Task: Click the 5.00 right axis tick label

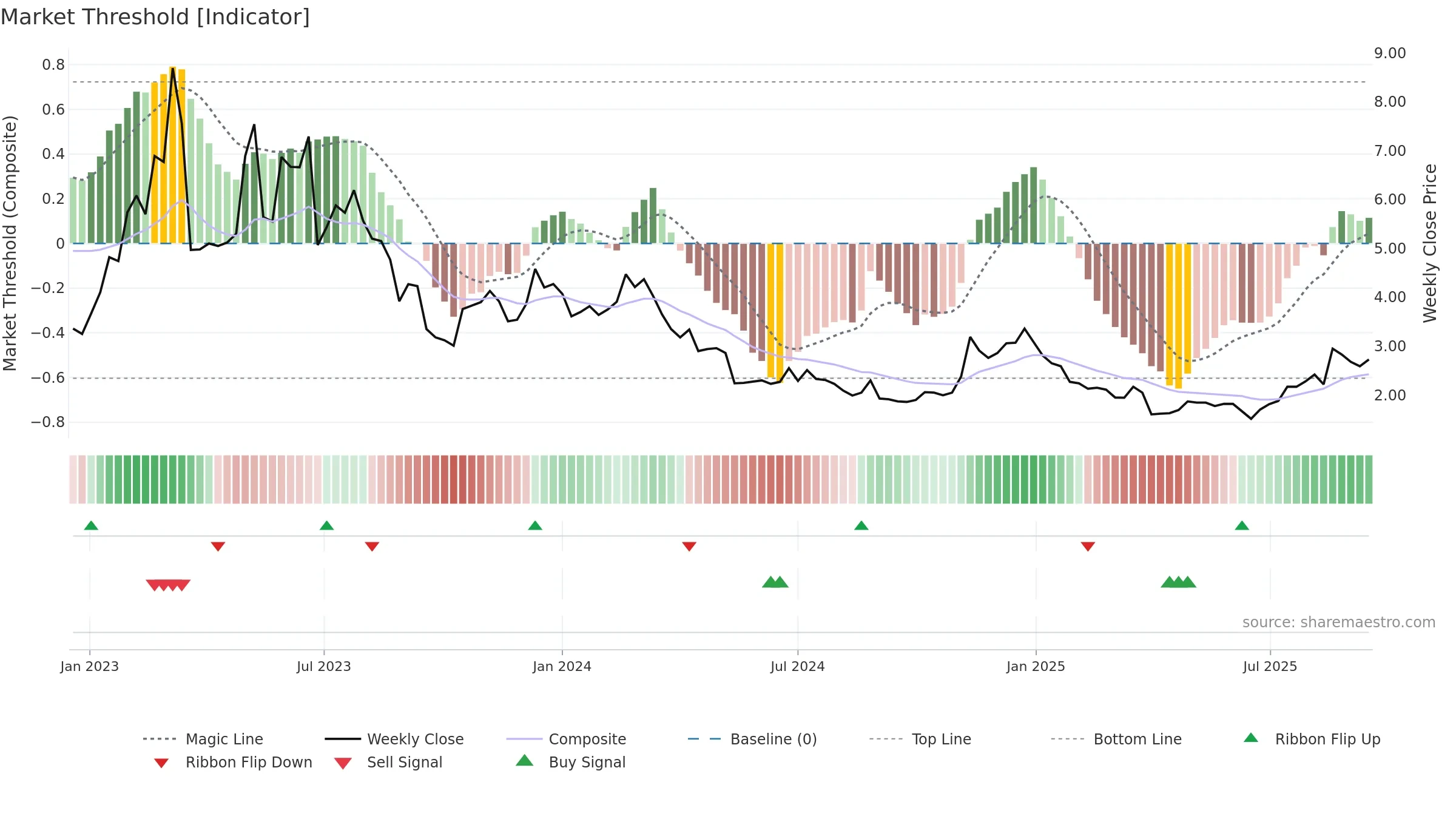Action: coord(1390,249)
